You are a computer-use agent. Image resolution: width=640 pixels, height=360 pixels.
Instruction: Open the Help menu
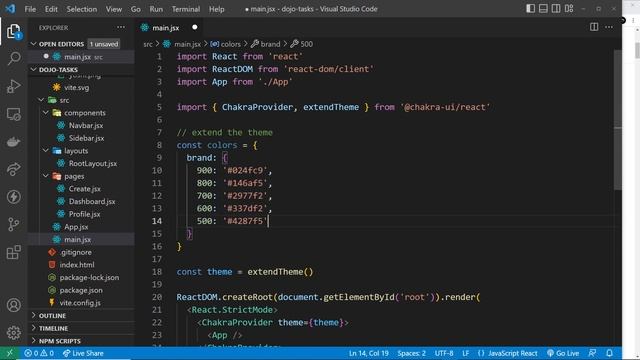[217, 9]
